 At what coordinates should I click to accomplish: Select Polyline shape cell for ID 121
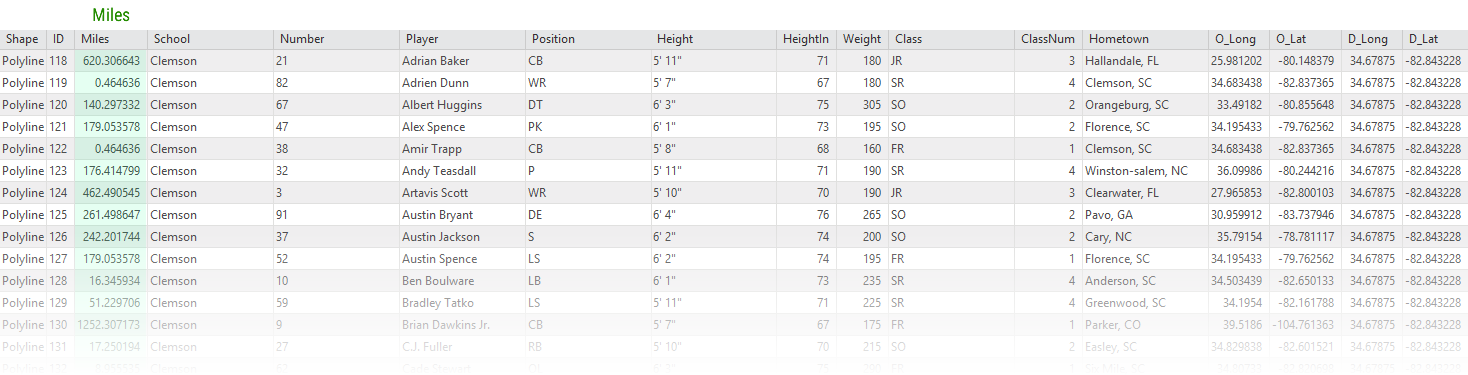pyautogui.click(x=23, y=127)
